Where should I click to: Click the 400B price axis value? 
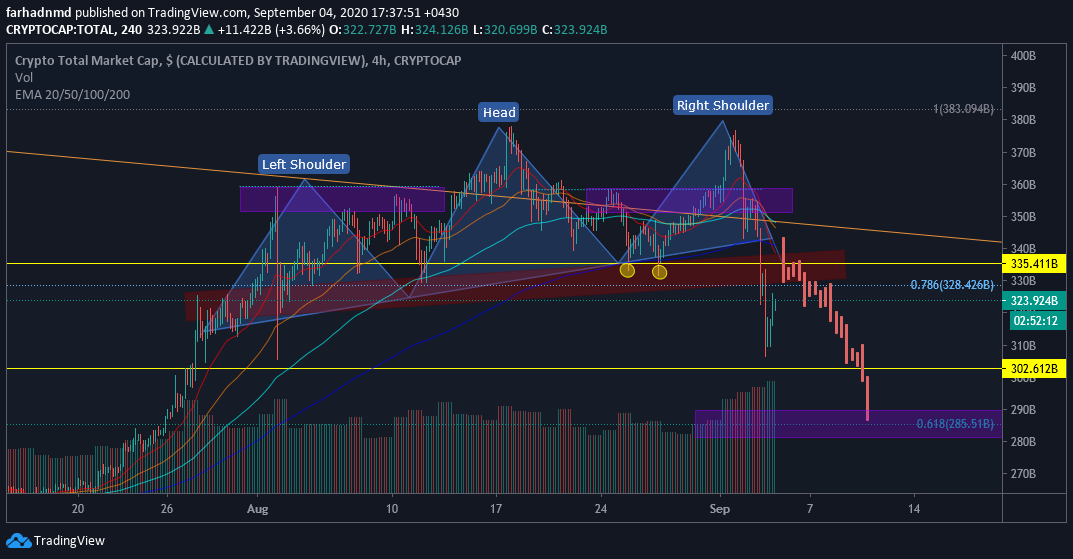pyautogui.click(x=1023, y=55)
